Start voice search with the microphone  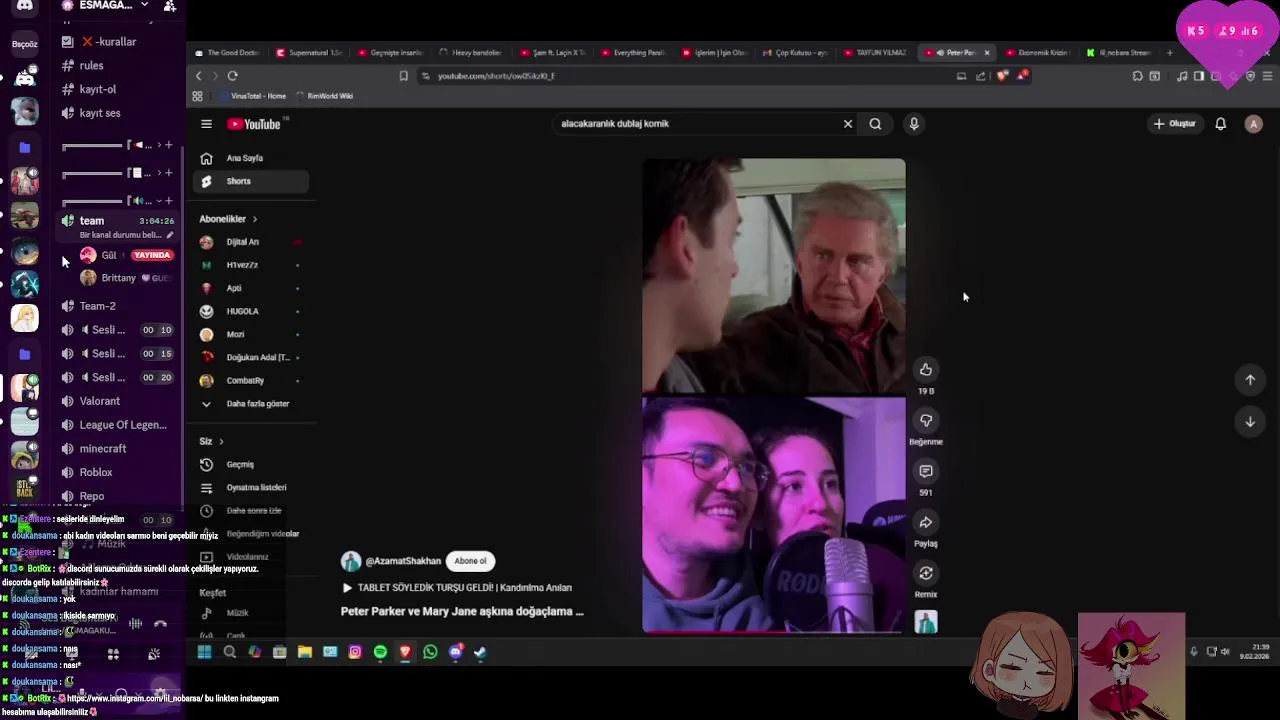(x=913, y=124)
